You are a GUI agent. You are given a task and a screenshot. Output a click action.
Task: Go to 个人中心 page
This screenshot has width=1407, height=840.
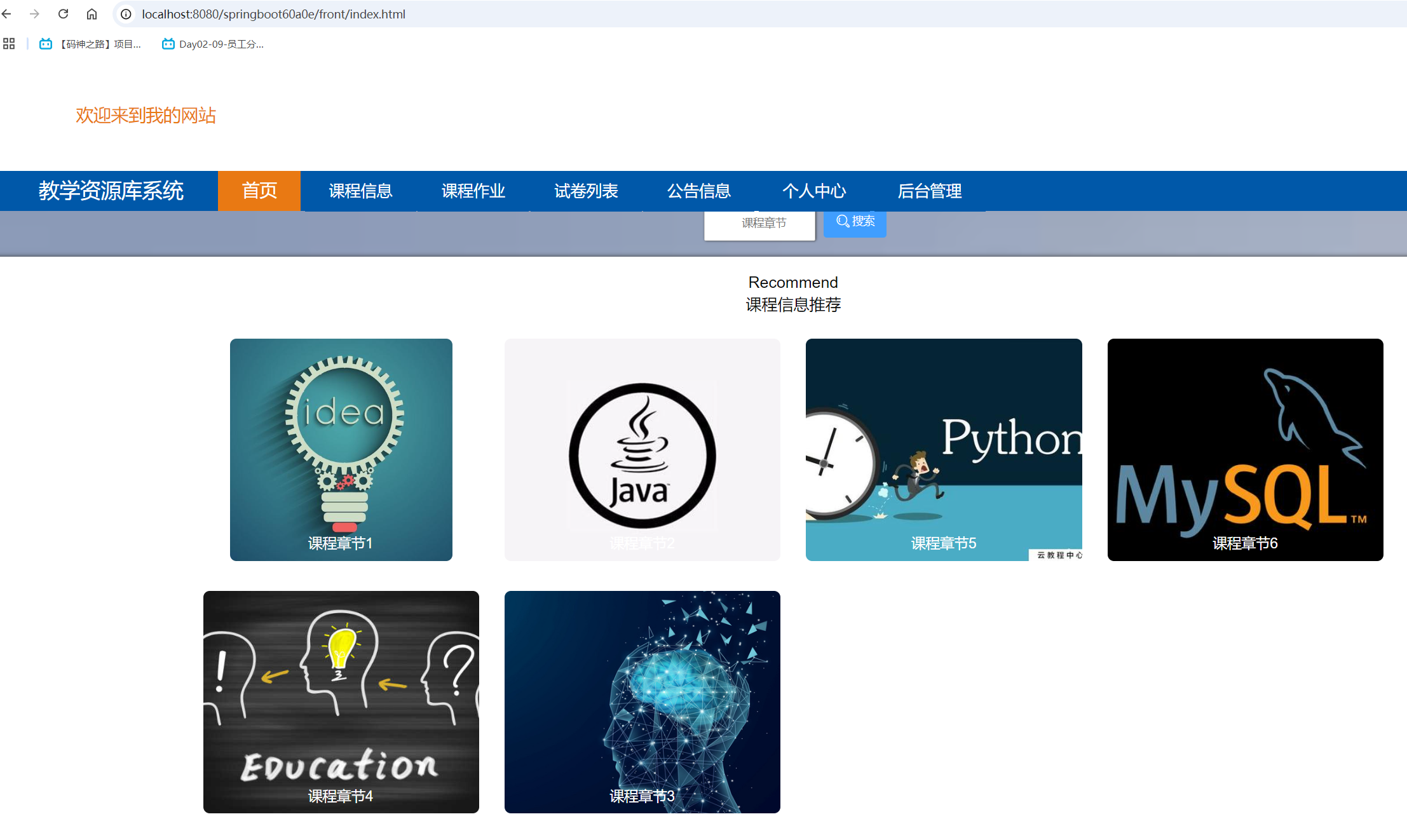(814, 191)
